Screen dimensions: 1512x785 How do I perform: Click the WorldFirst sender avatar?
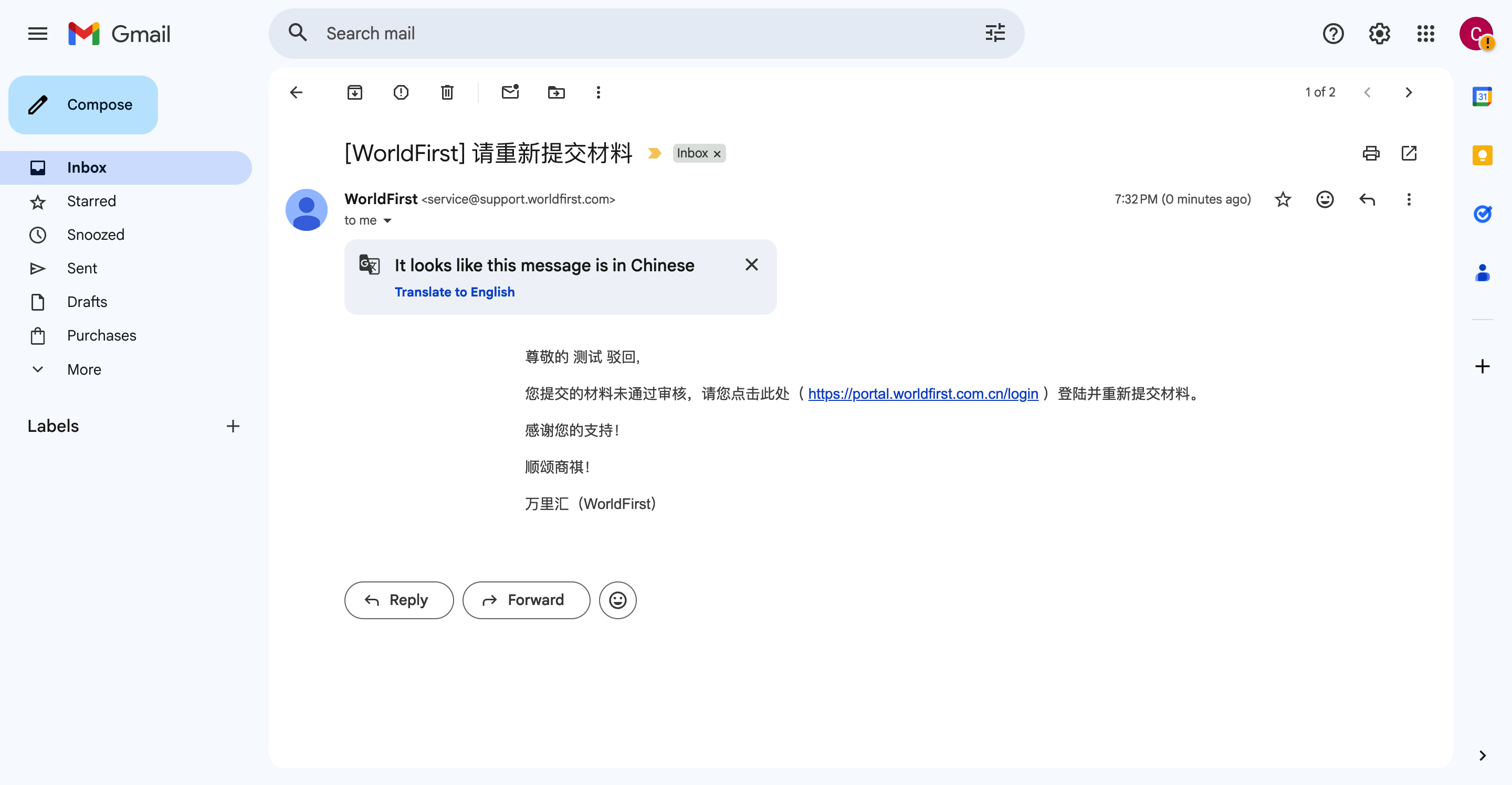click(x=307, y=209)
